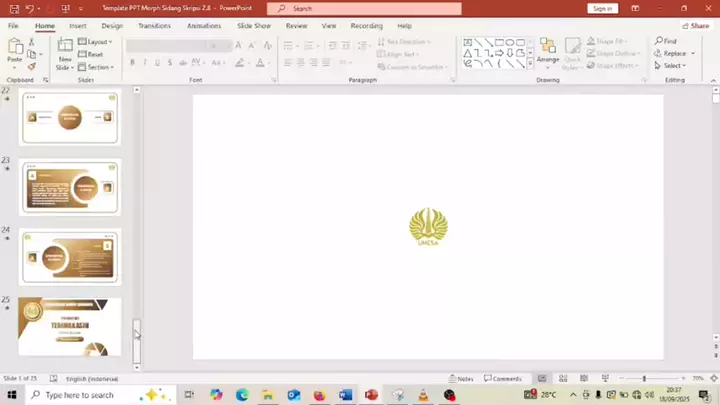Expand the Layout dropdown

tap(96, 42)
